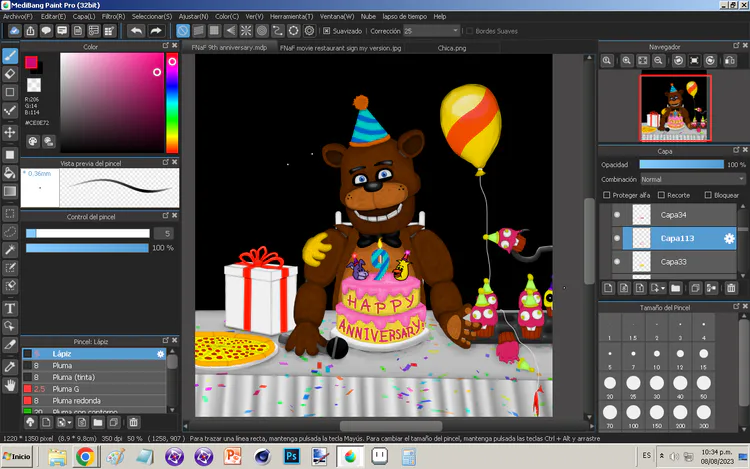750x469 pixels.
Task: Click the brush opacity slider at 100%
Action: (87, 247)
